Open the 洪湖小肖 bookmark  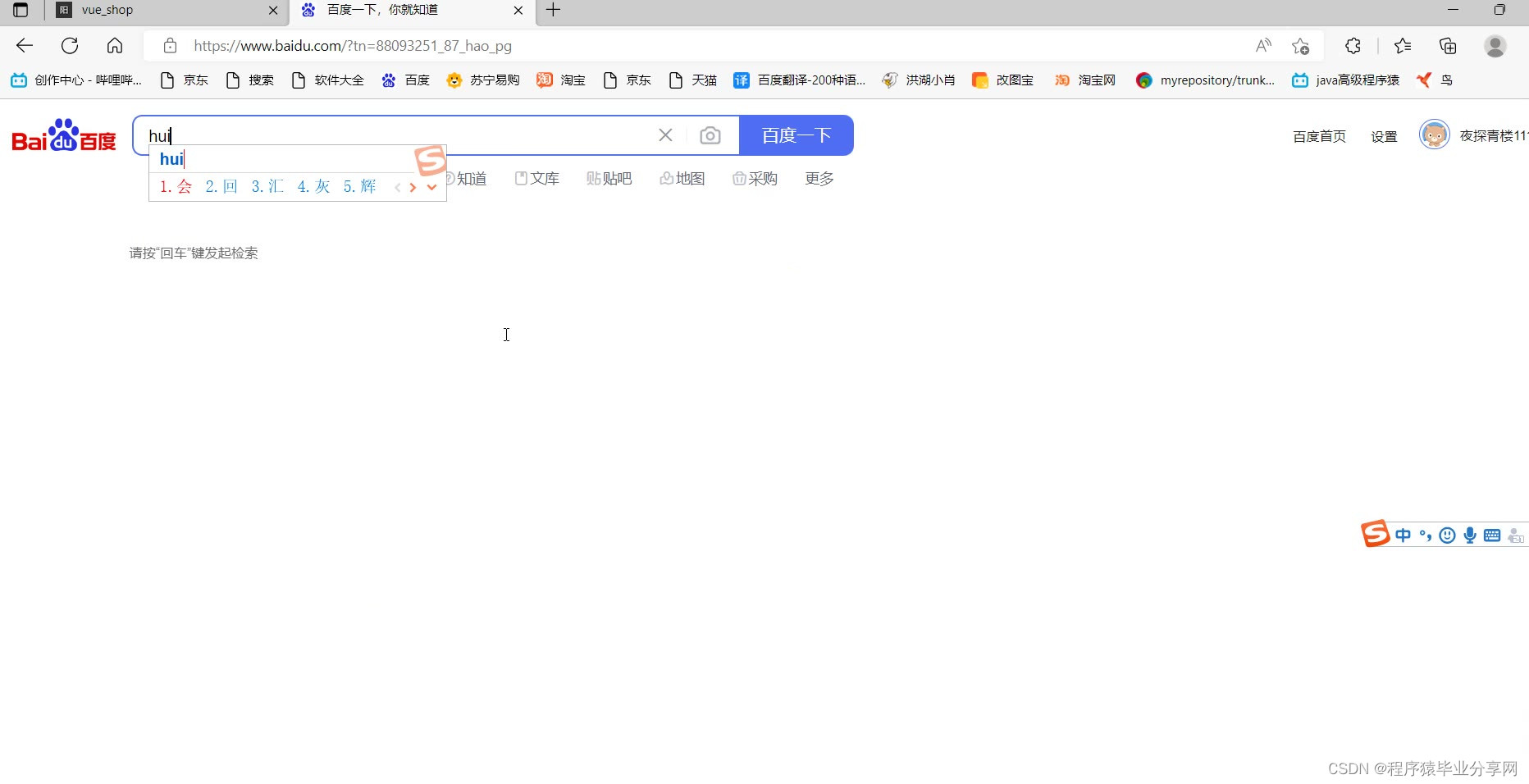[x=919, y=80]
